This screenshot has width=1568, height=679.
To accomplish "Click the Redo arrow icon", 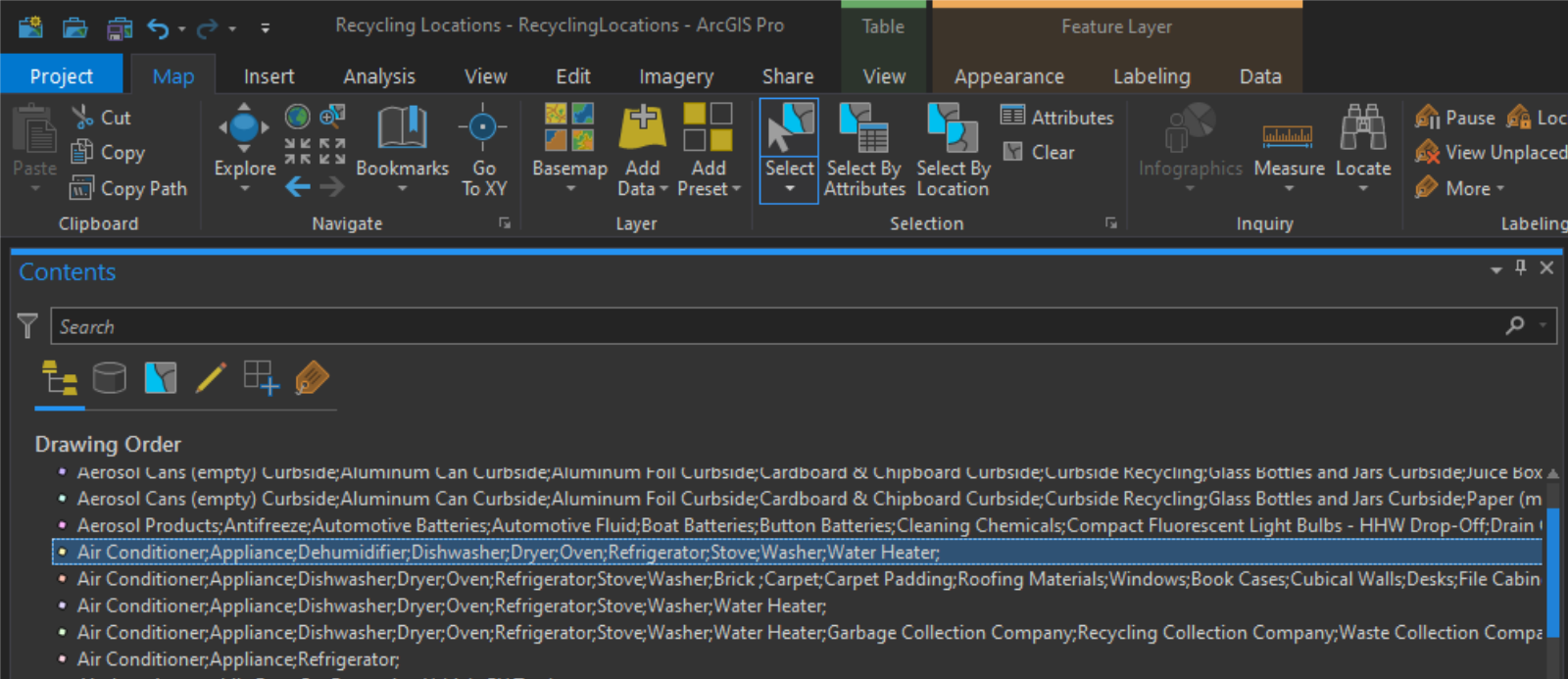I will pos(207,28).
